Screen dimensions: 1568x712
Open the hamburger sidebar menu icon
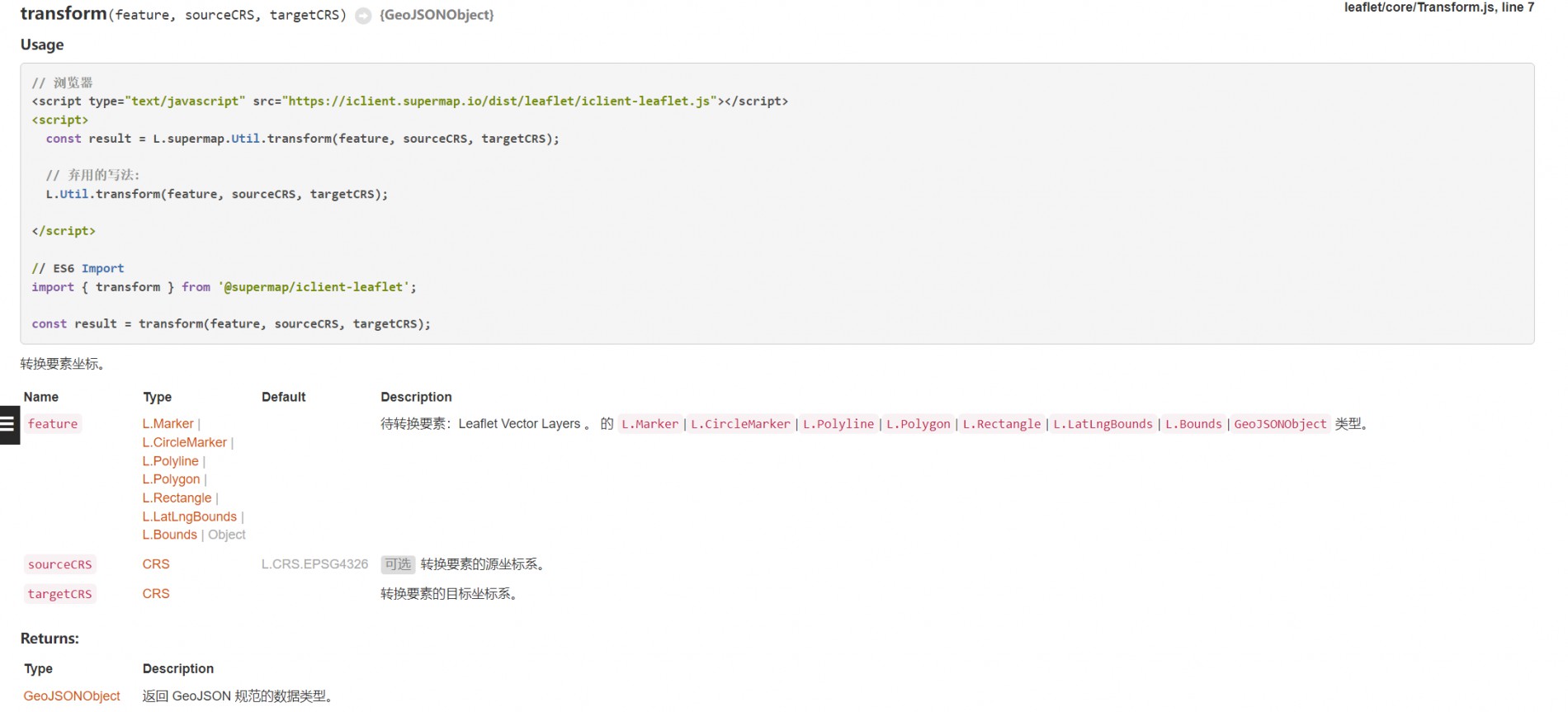(8, 424)
